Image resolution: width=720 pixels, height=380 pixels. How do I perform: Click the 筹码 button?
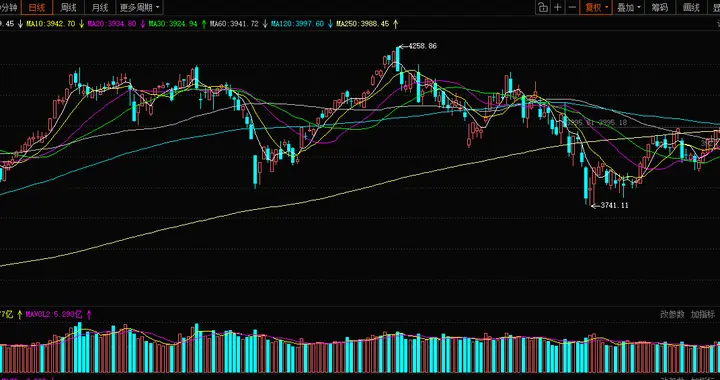click(x=660, y=7)
